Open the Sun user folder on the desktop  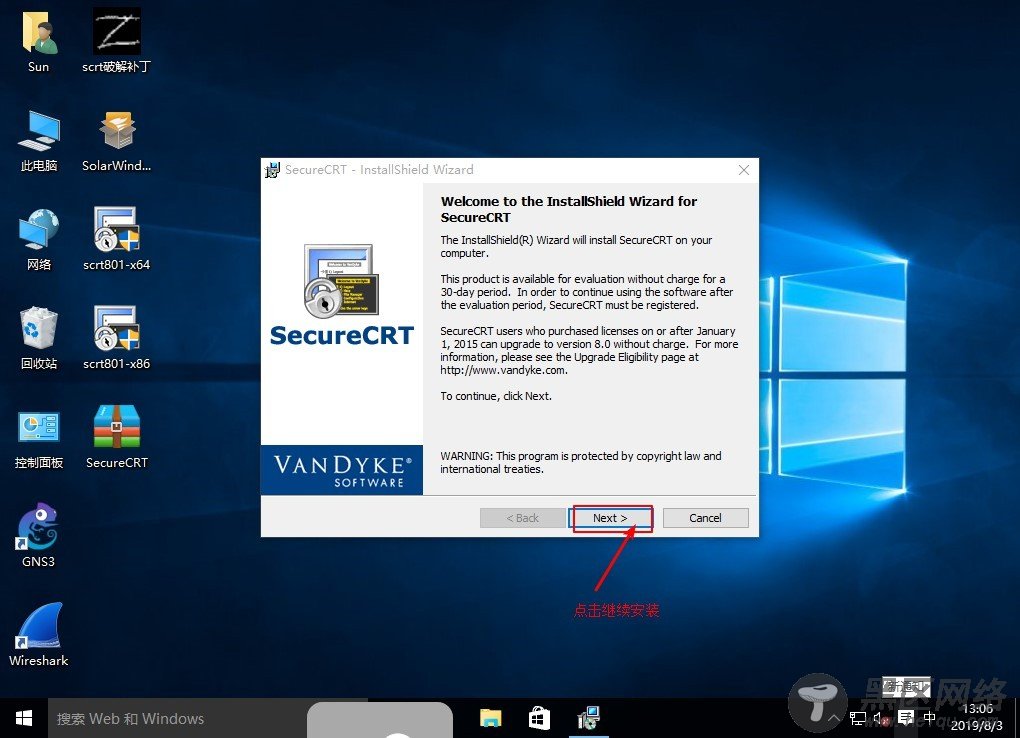[38, 41]
